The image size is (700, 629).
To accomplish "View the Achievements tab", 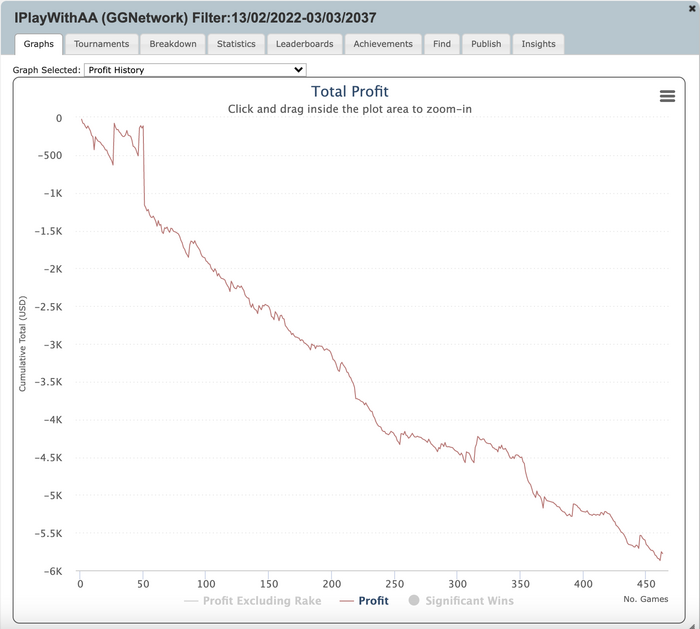I will click(x=383, y=44).
